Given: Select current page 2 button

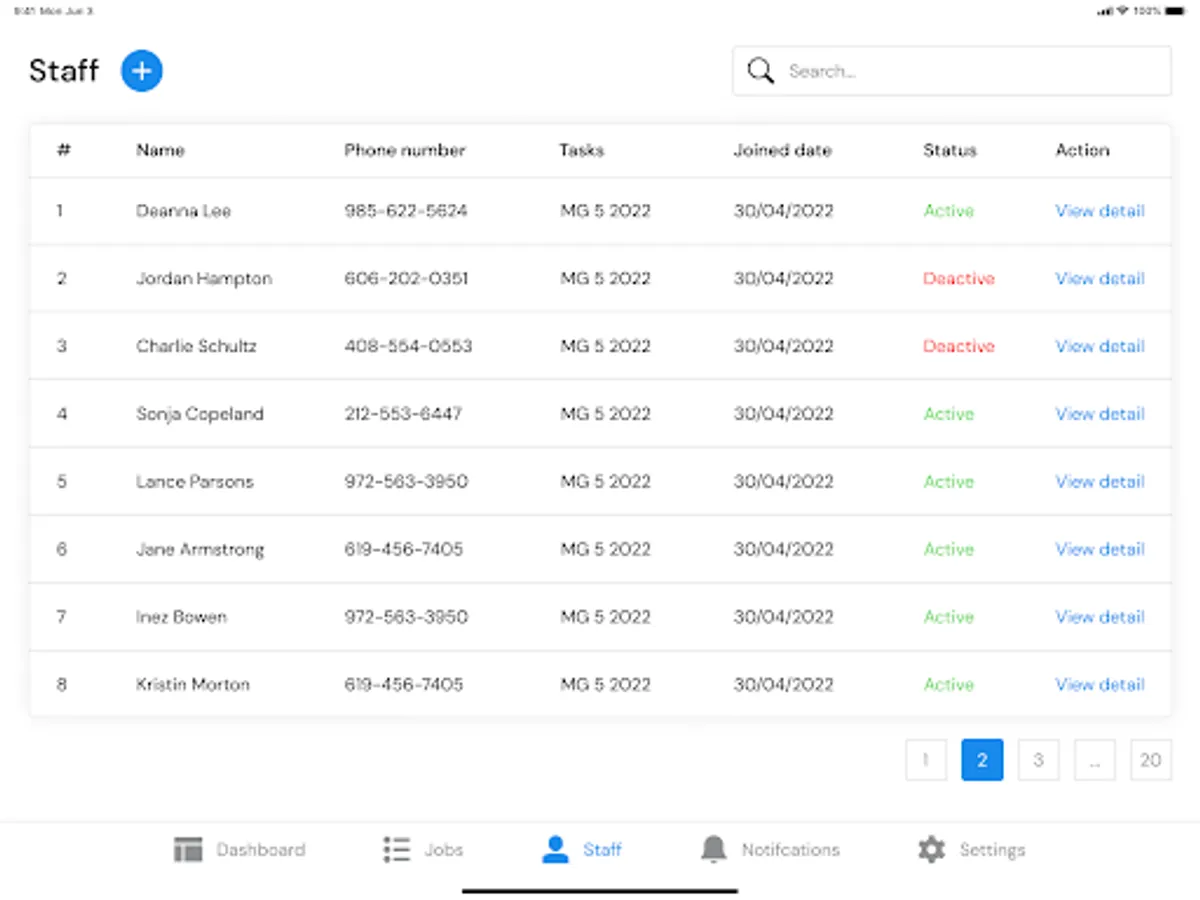Looking at the screenshot, I should (x=982, y=760).
